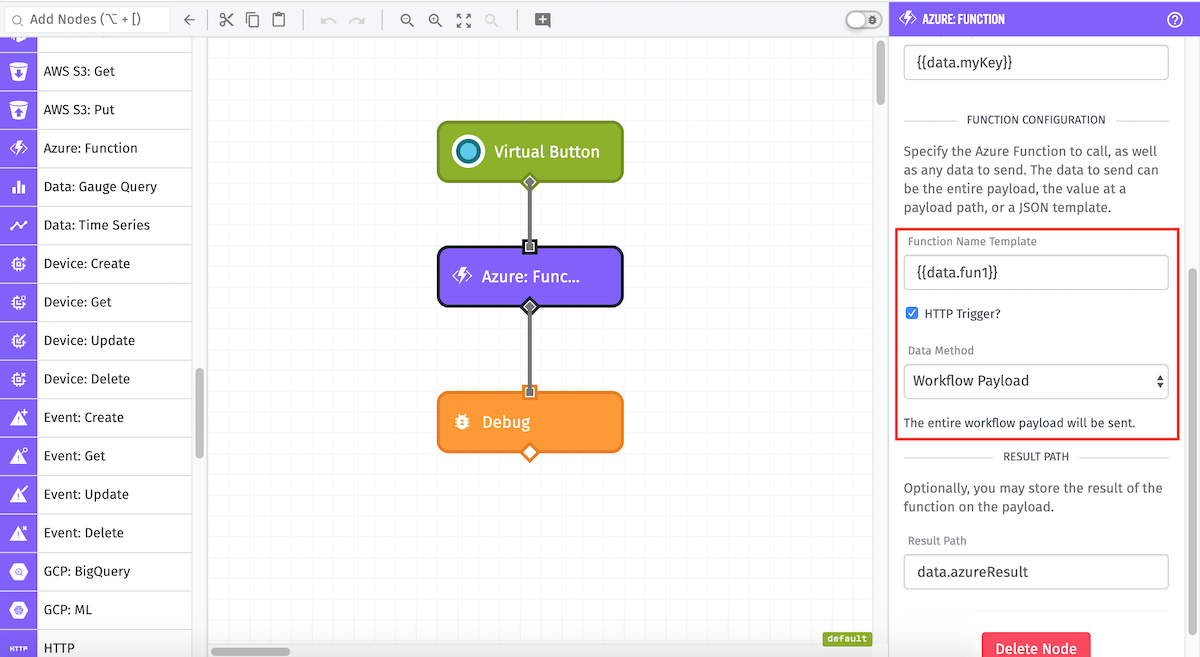The height and width of the screenshot is (657, 1200).
Task: Uncheck the HTTP Trigger? checkbox
Action: click(x=912, y=313)
